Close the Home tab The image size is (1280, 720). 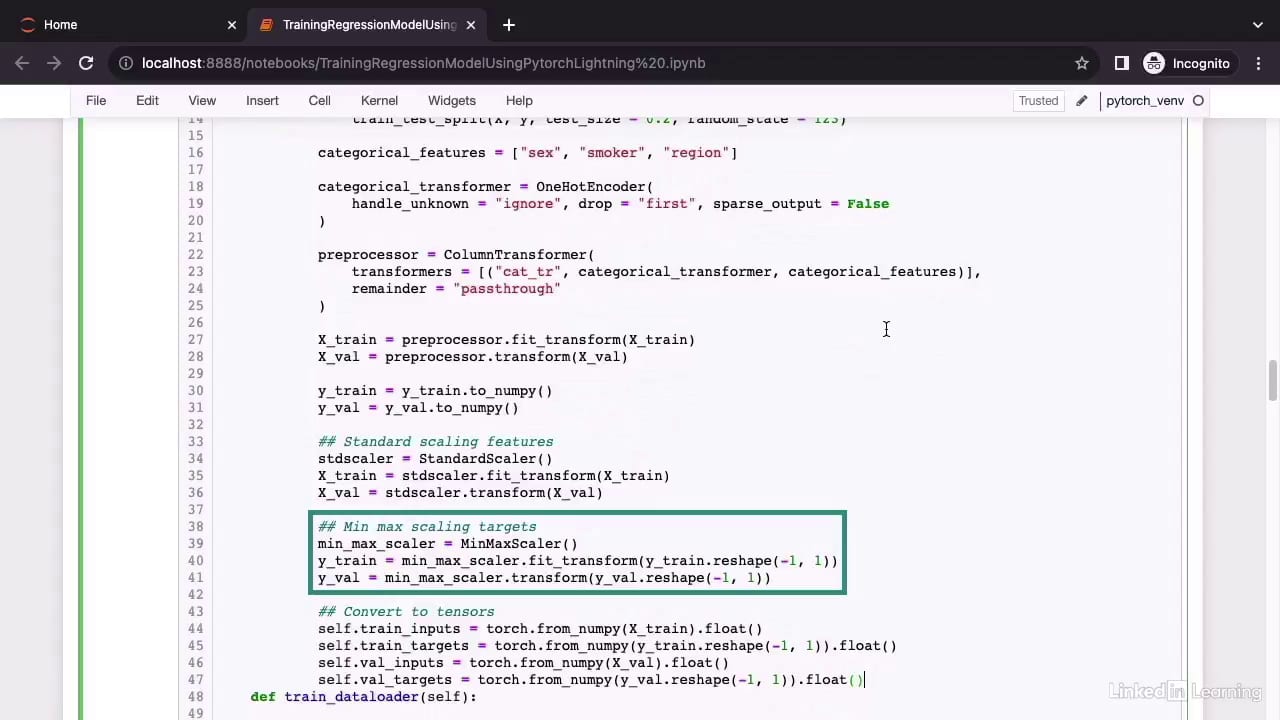pyautogui.click(x=231, y=24)
